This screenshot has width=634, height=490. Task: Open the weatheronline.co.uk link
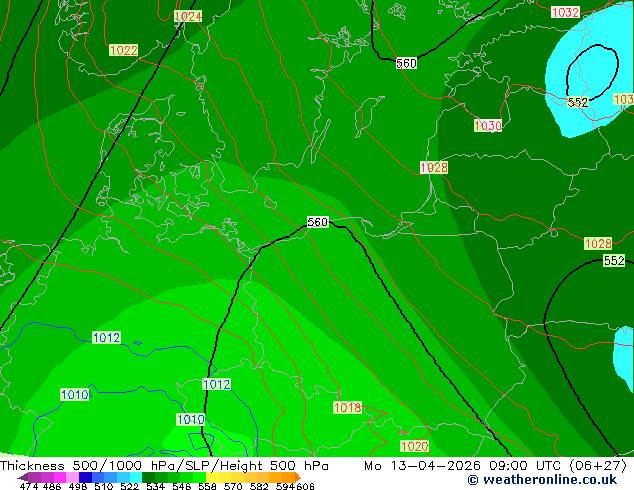pyautogui.click(x=542, y=480)
